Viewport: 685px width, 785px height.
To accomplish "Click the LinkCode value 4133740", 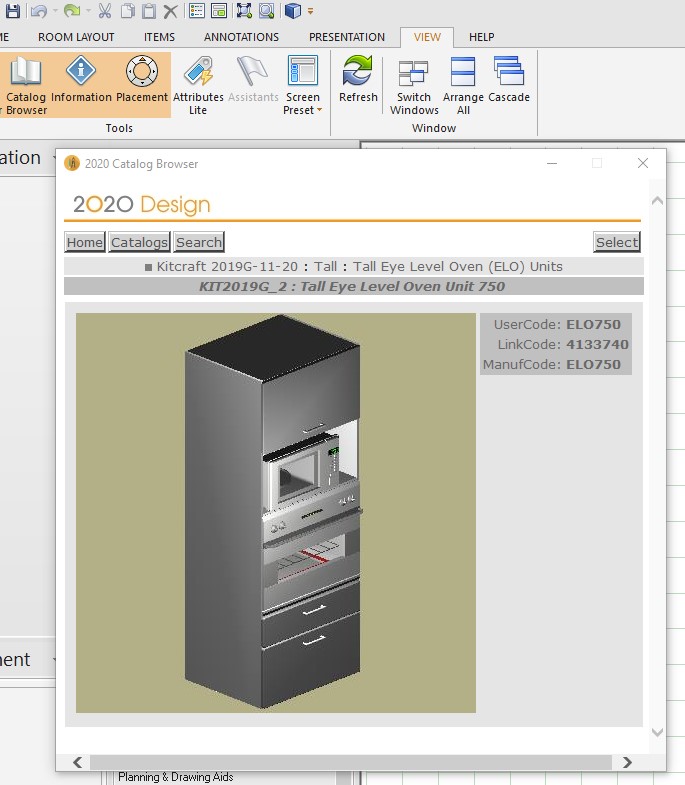I will pyautogui.click(x=597, y=344).
